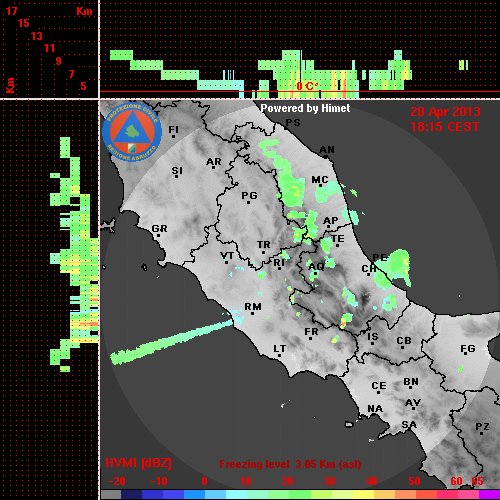Viewport: 500px width, 500px height.
Task: Click the FG city label
Action: (x=468, y=349)
